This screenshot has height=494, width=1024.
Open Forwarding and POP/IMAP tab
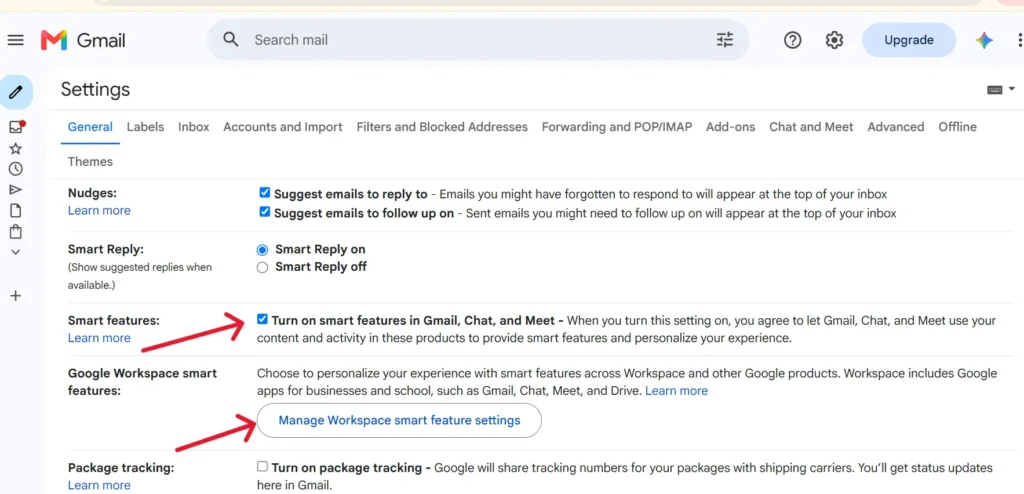(616, 127)
